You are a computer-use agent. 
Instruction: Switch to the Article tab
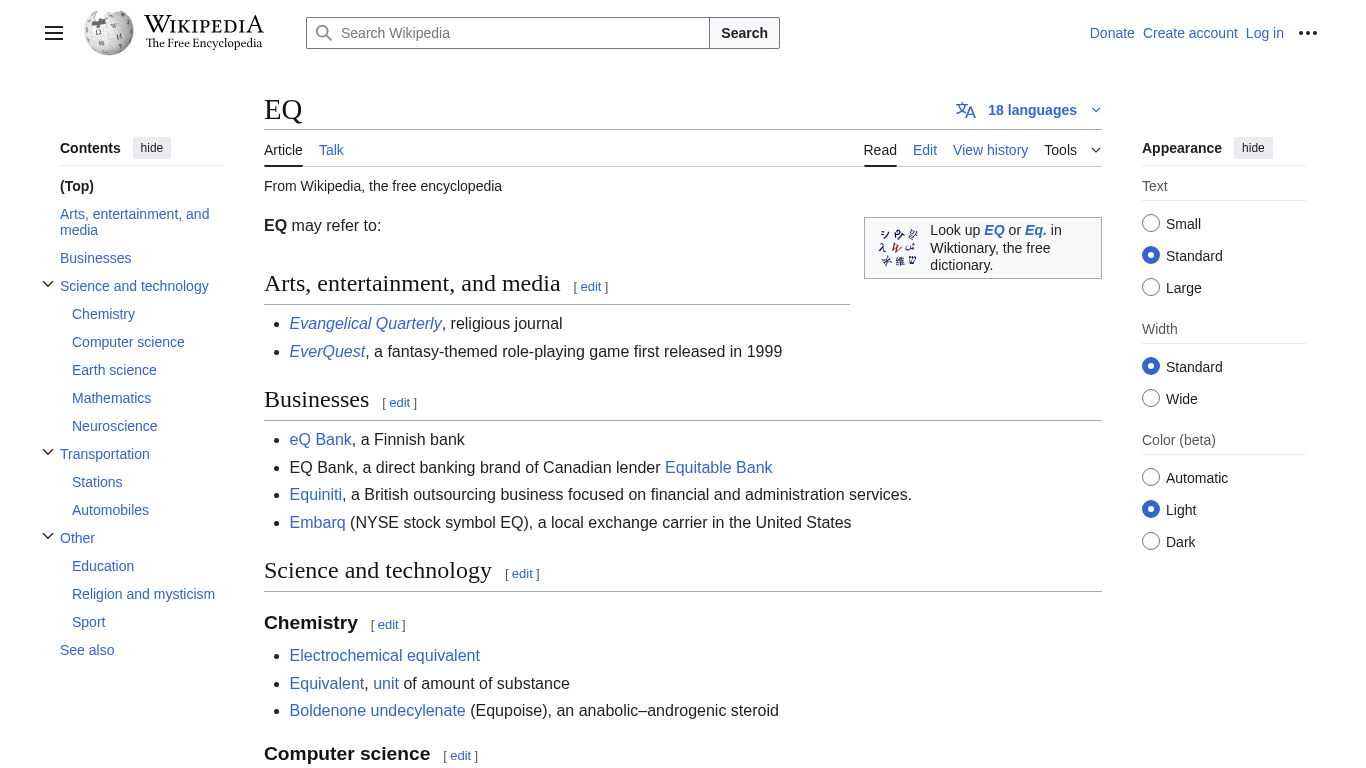coord(283,150)
